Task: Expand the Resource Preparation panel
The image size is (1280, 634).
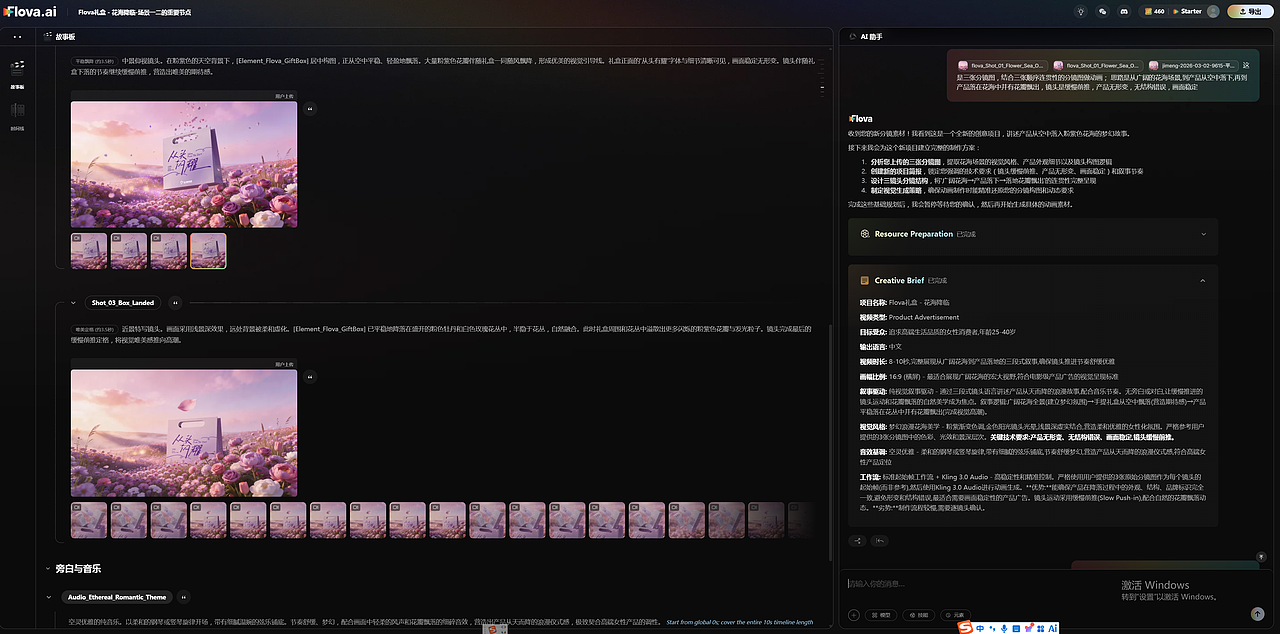Action: click(1203, 234)
